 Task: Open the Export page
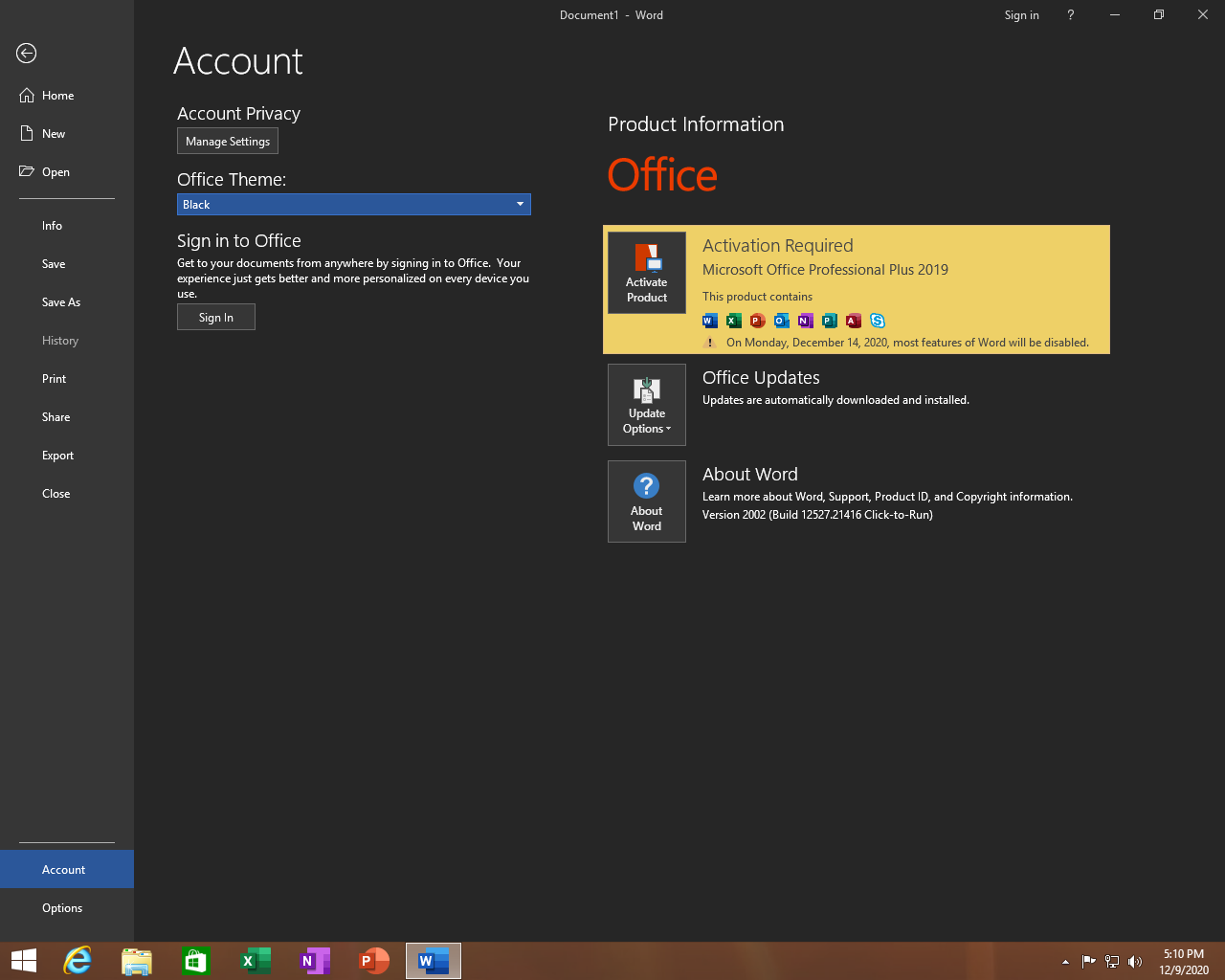click(67, 456)
